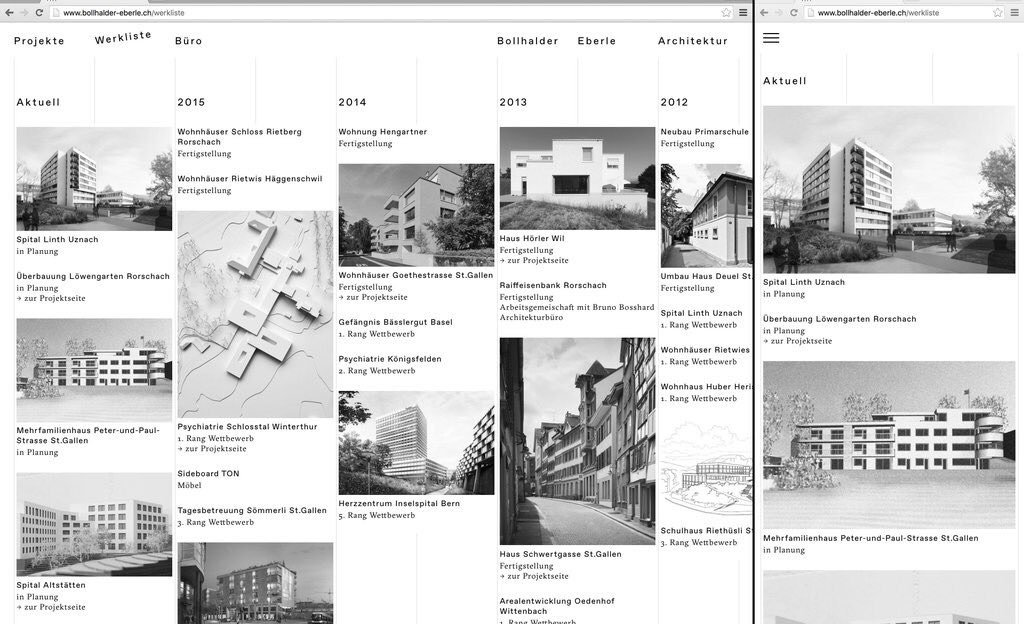The image size is (1024, 624).
Task: Follow 'zur Projektseite' under Spital Altstätten
Action: (51, 607)
